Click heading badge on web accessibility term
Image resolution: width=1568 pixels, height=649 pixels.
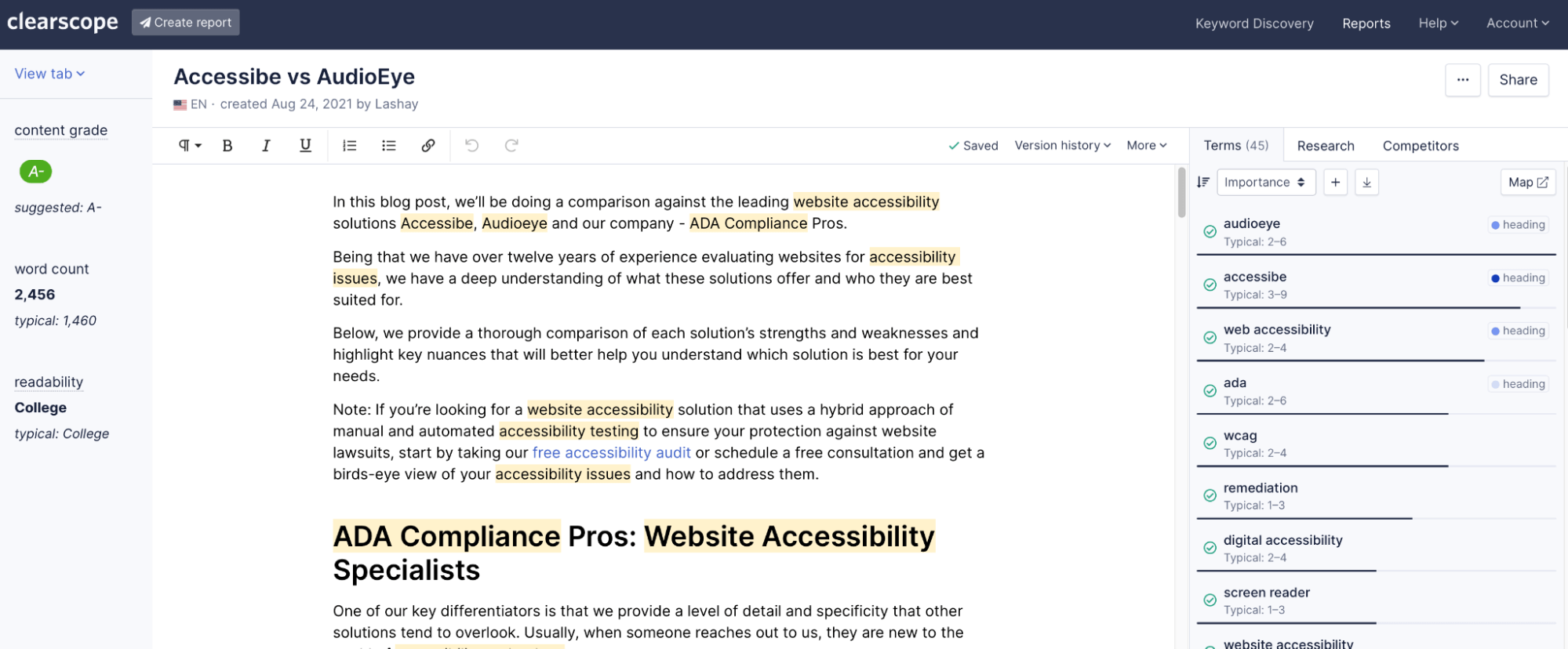1519,331
